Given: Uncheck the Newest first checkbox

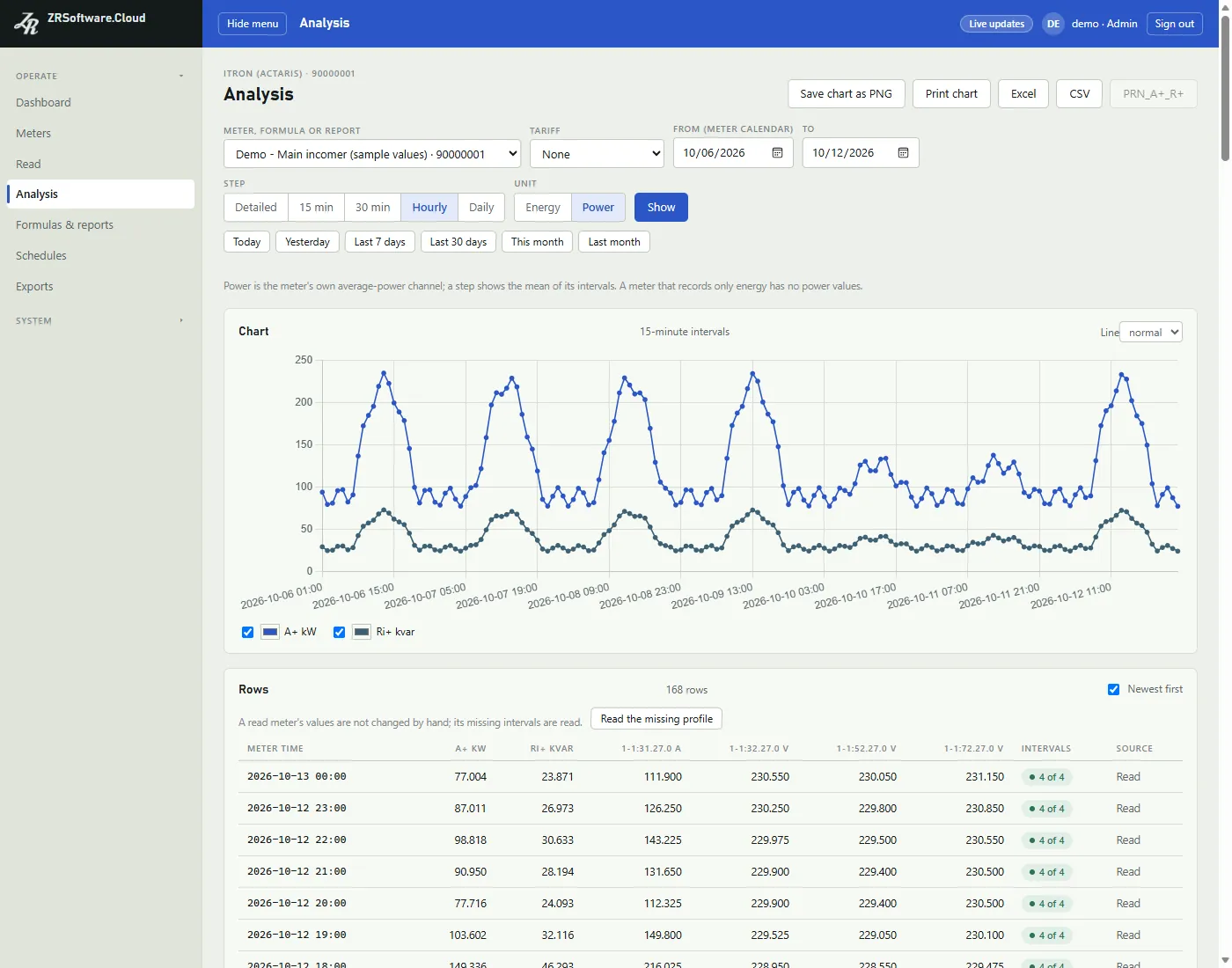Looking at the screenshot, I should click(x=1113, y=689).
